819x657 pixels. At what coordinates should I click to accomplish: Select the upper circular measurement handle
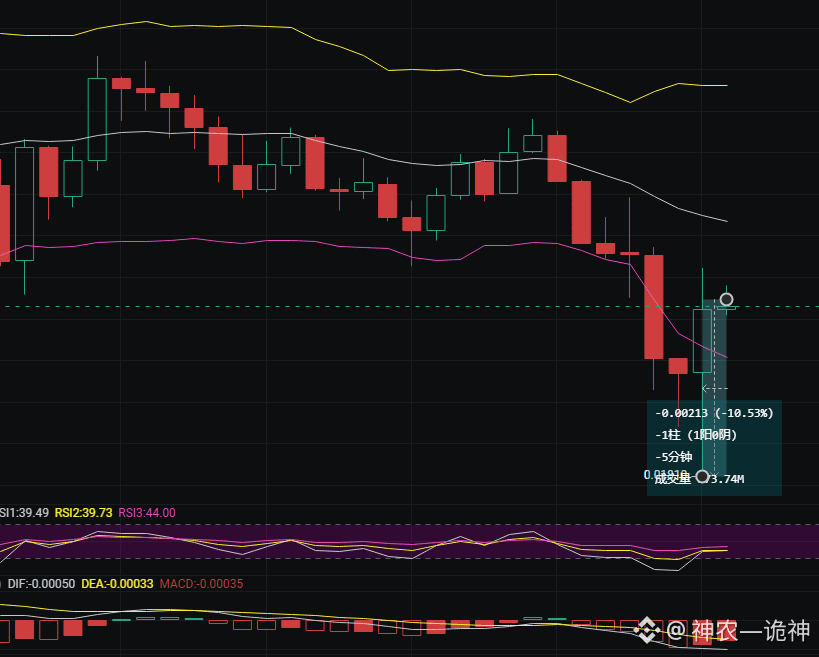coord(727,299)
